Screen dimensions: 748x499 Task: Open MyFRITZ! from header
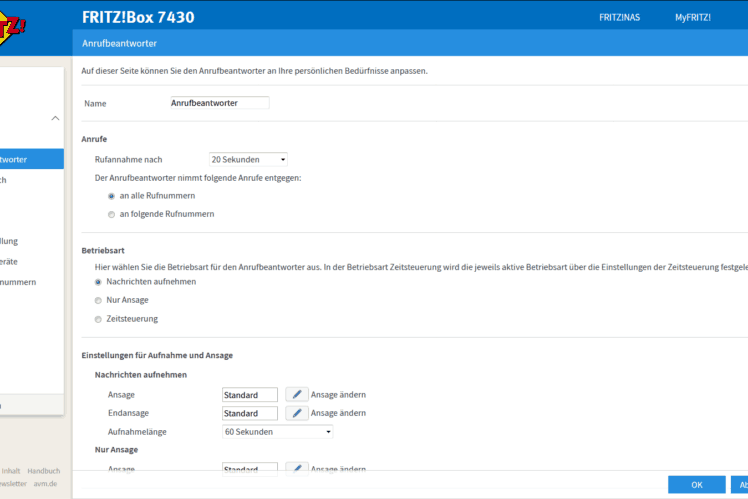(693, 18)
